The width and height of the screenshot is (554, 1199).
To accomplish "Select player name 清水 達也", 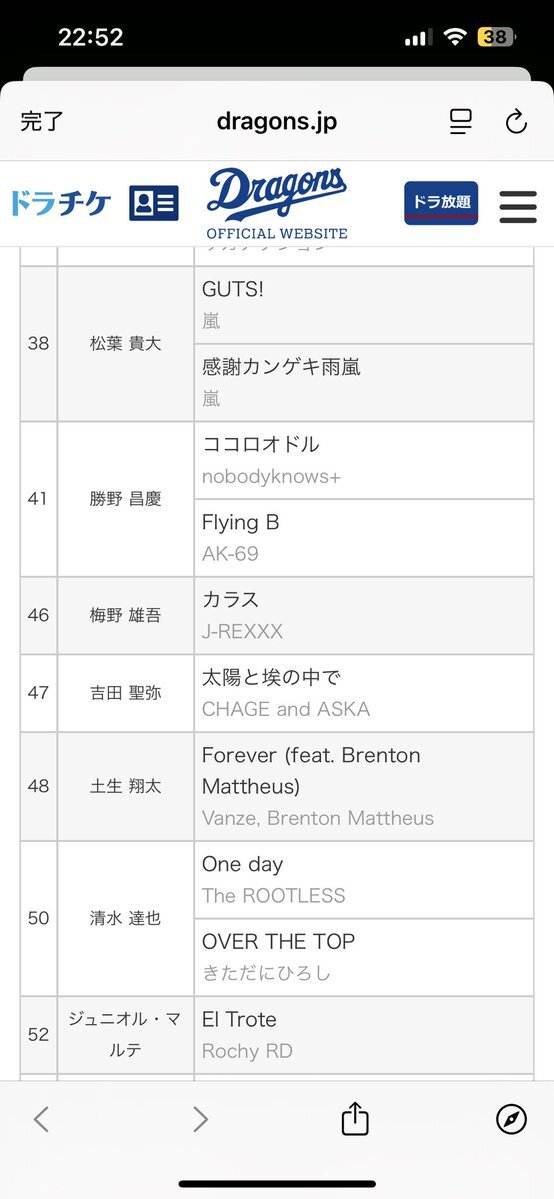I will point(125,918).
